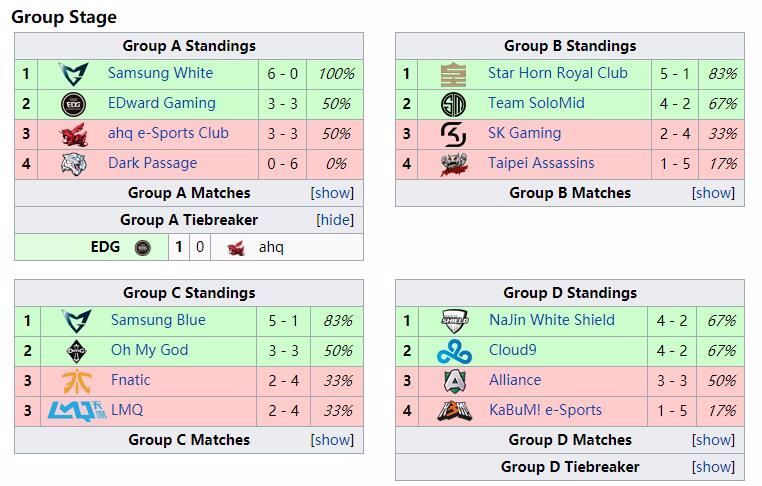Click the Samsung White team logo
The width and height of the screenshot is (762, 486).
coord(73,74)
